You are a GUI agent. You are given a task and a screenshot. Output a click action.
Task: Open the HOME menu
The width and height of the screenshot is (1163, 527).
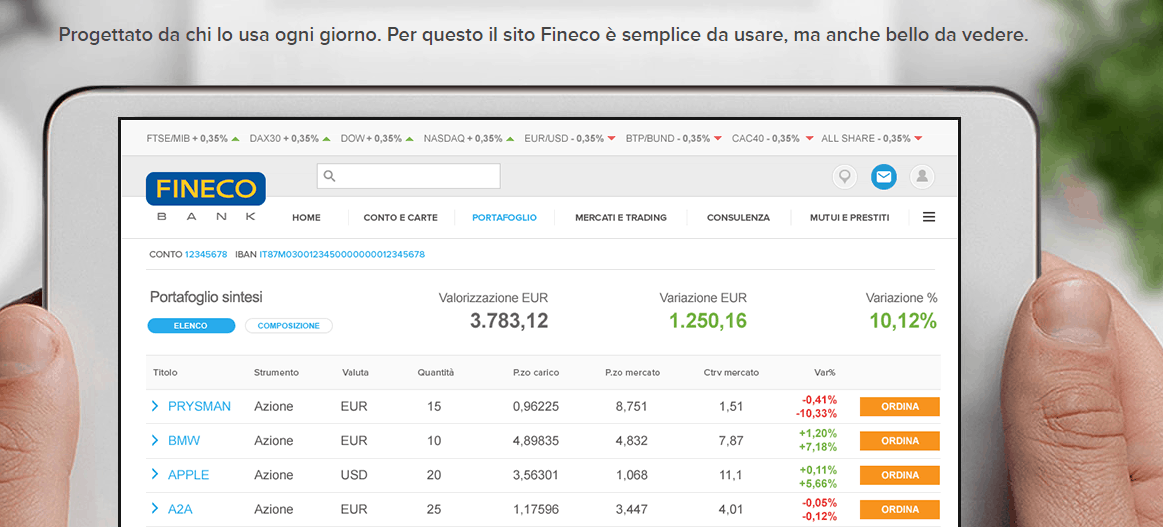click(x=306, y=218)
